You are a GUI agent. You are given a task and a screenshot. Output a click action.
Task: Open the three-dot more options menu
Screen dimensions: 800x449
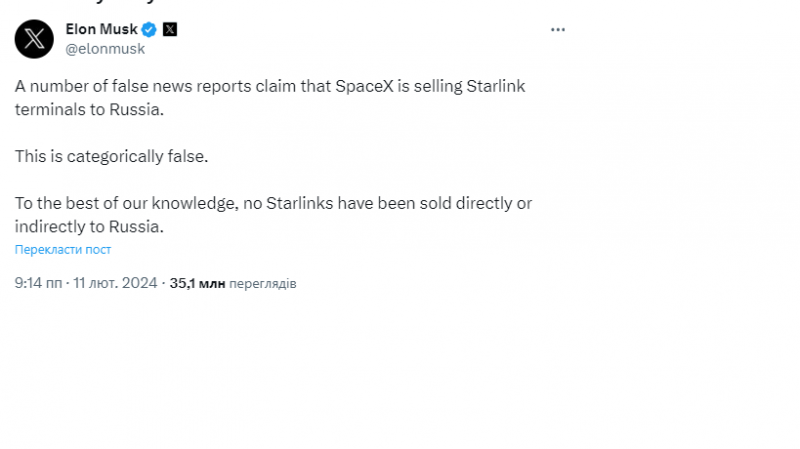558,30
